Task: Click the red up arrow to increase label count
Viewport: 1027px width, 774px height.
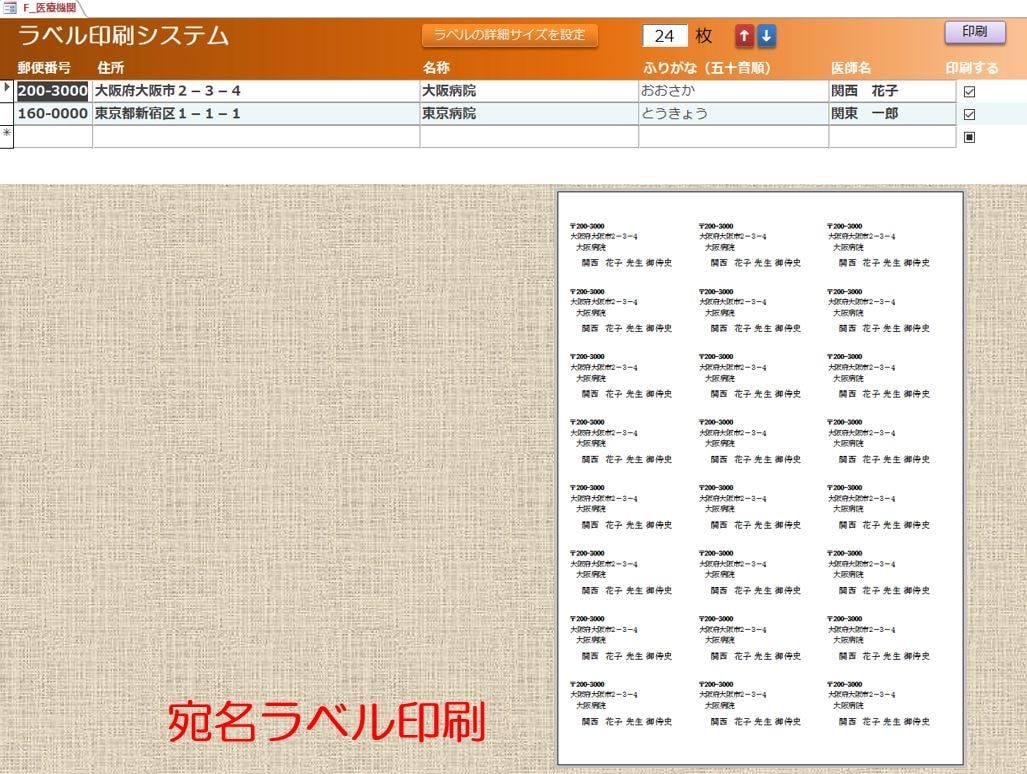Action: (744, 36)
